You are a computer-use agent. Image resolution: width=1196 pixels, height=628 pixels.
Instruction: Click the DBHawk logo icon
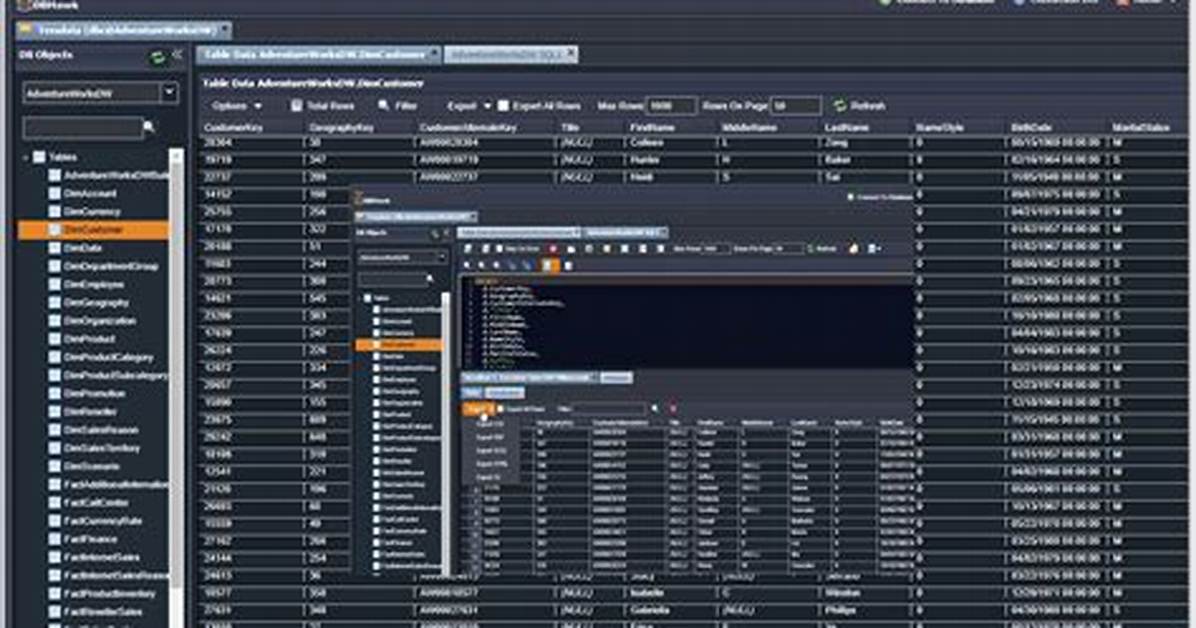[x=24, y=5]
